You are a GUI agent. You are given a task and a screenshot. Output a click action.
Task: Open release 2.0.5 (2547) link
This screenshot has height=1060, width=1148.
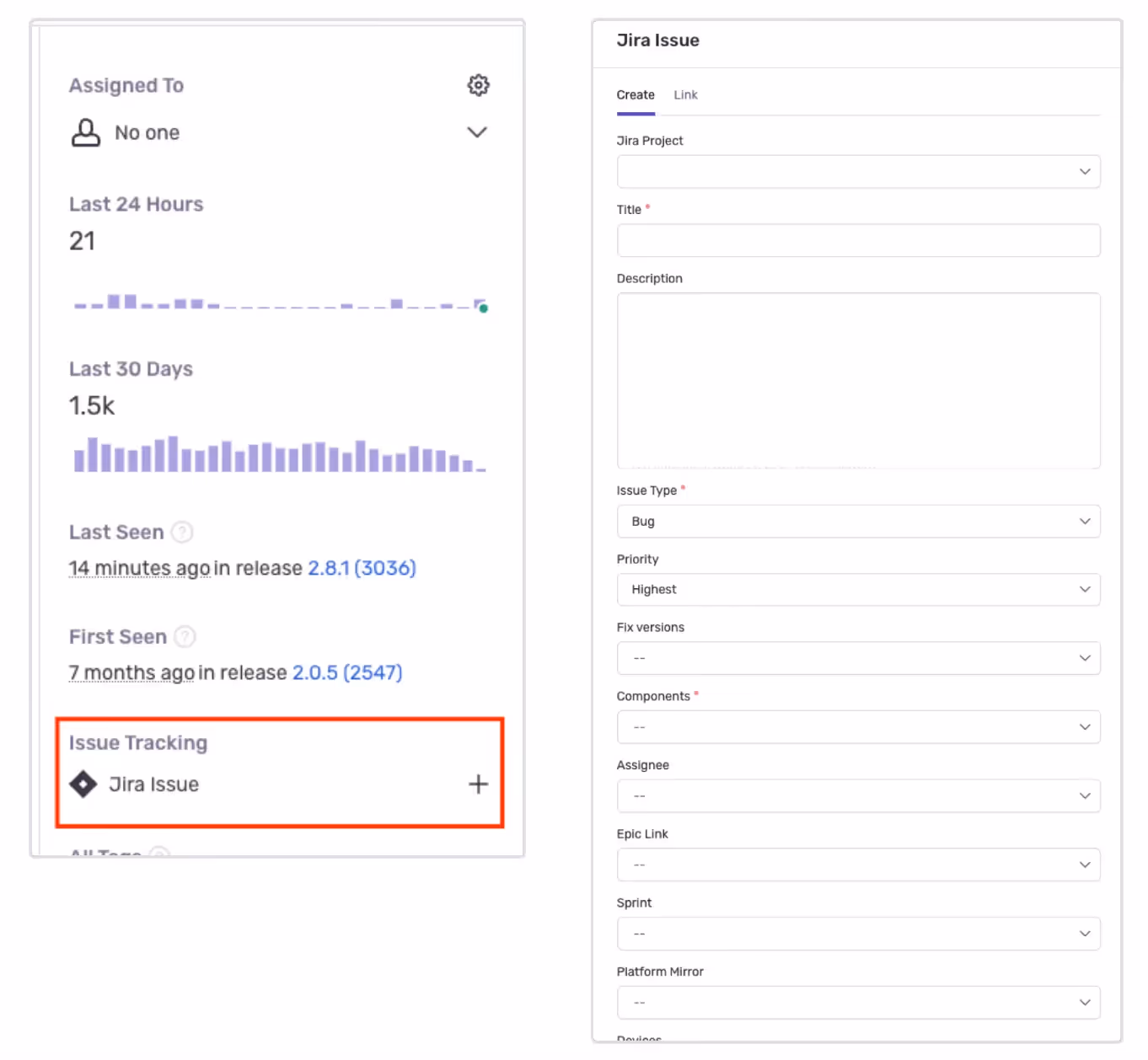click(347, 673)
